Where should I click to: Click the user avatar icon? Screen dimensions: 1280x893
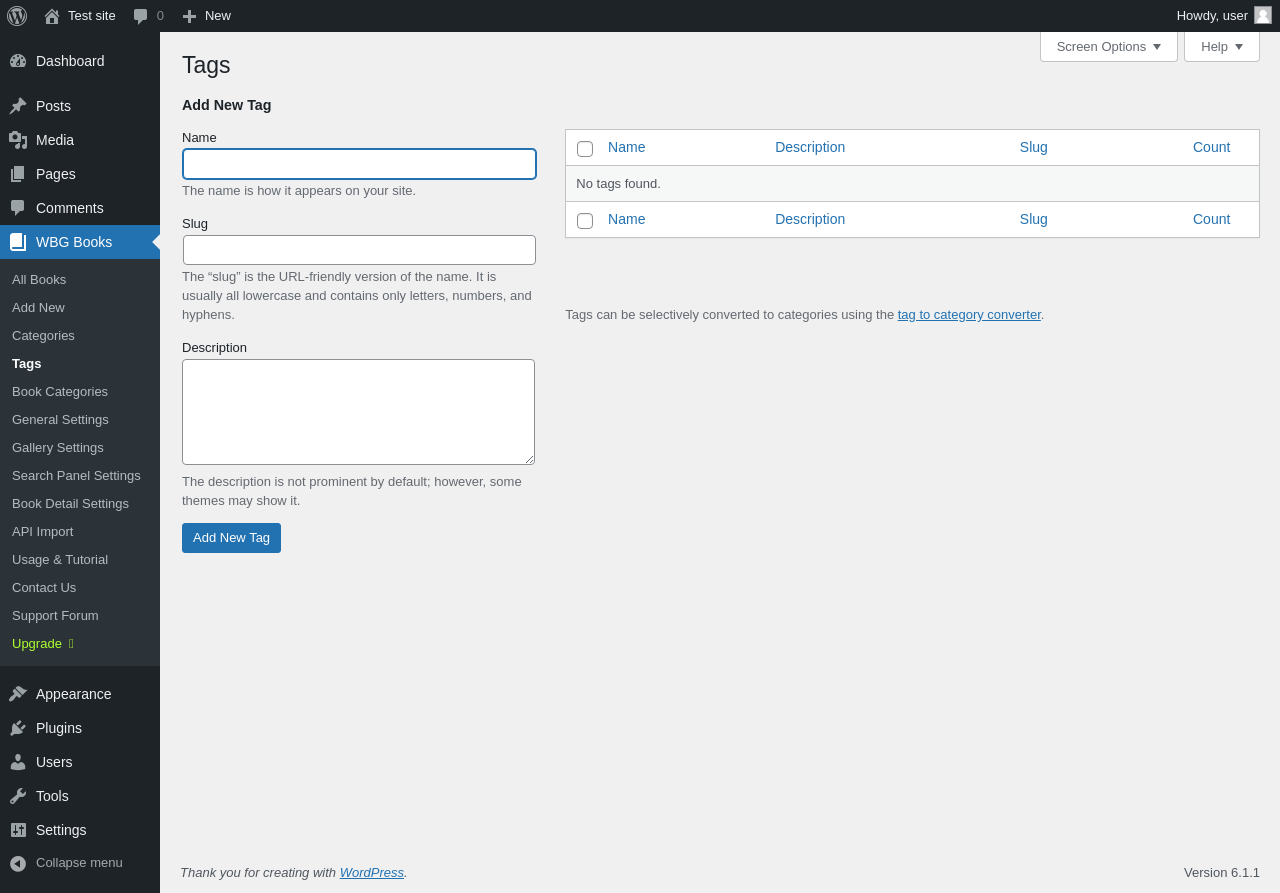[1263, 15]
